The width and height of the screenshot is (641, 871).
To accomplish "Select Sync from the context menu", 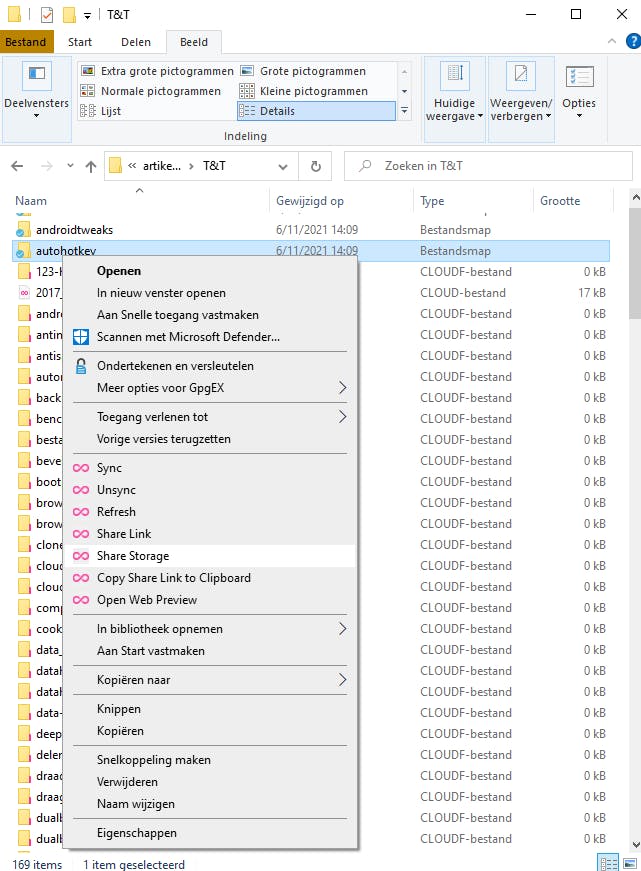I will coord(109,468).
